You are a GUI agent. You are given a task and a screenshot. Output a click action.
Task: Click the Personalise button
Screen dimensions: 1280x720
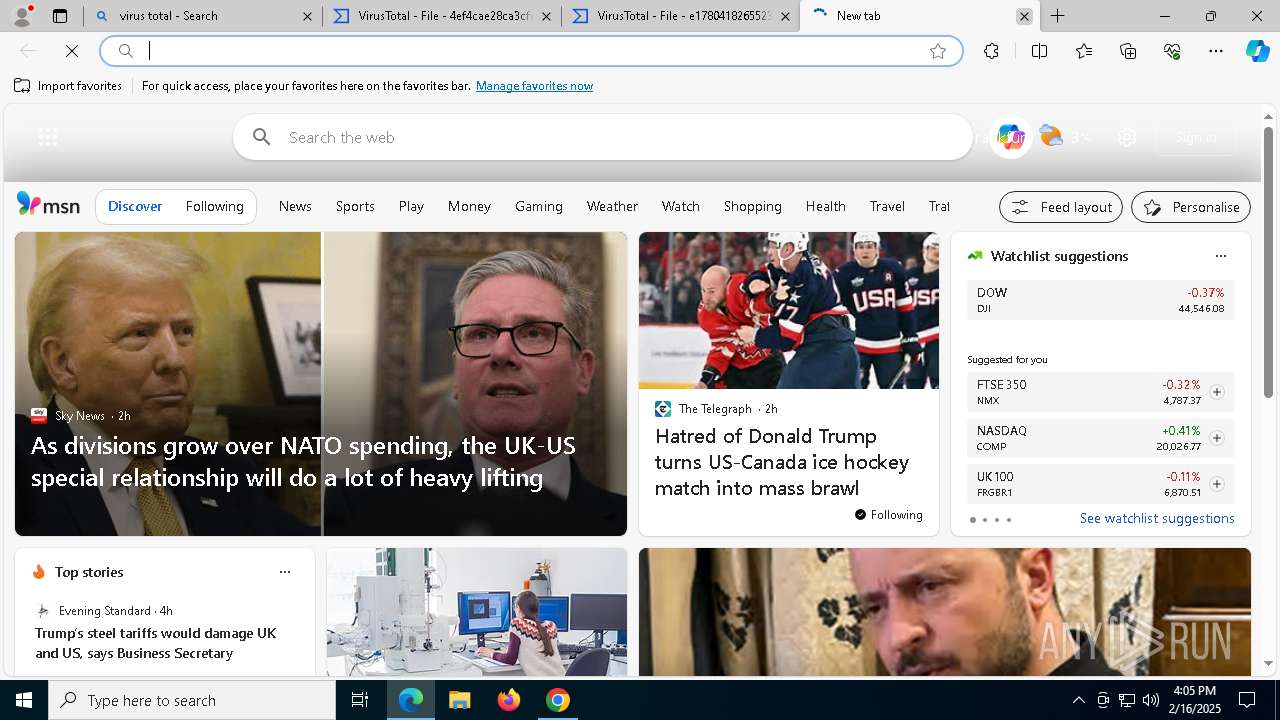pos(1191,207)
